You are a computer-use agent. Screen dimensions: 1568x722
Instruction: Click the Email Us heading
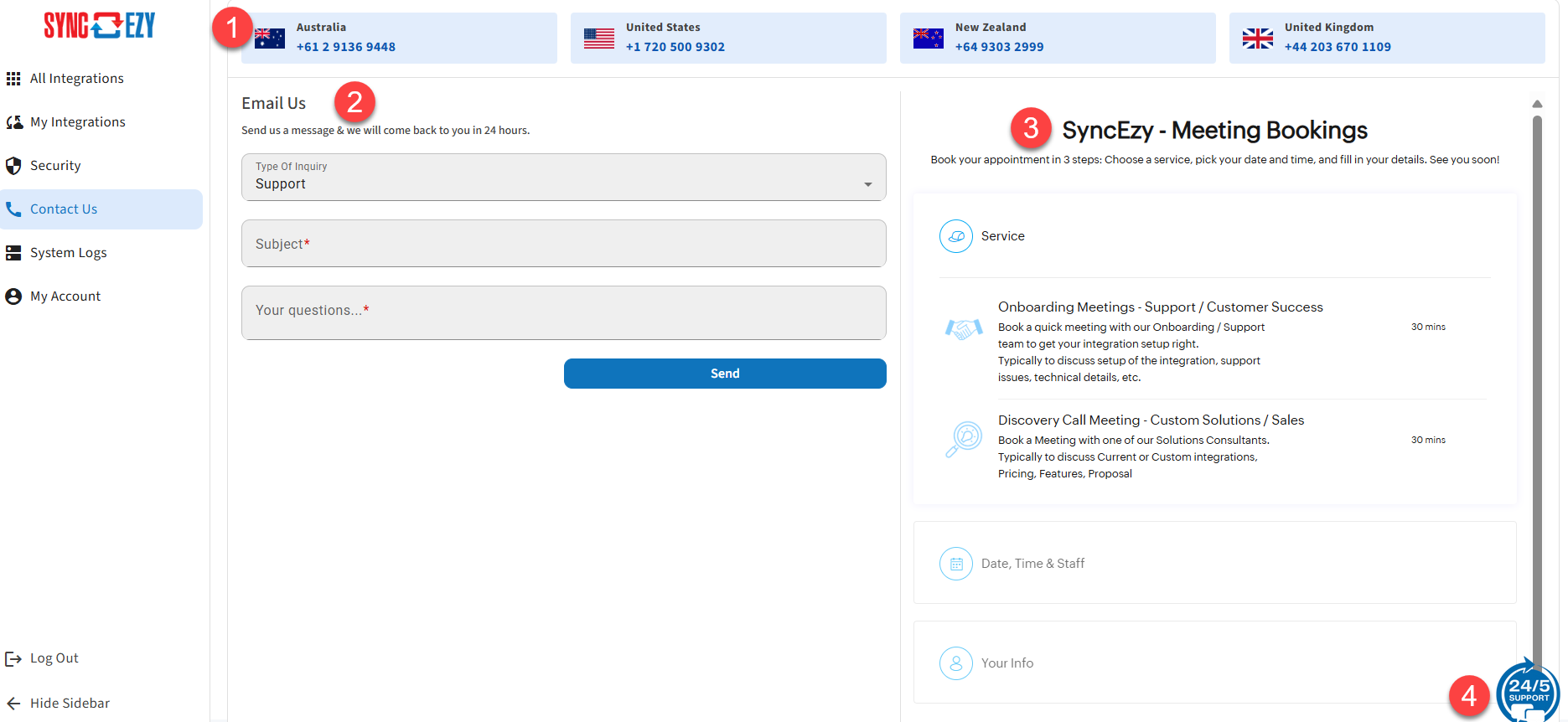pos(274,103)
